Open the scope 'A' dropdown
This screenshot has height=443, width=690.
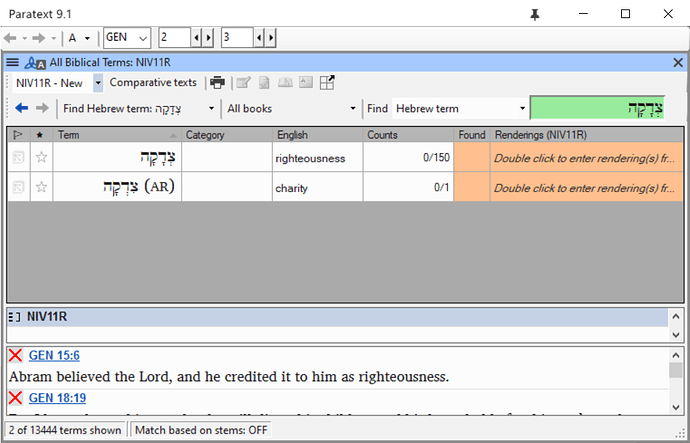87,38
